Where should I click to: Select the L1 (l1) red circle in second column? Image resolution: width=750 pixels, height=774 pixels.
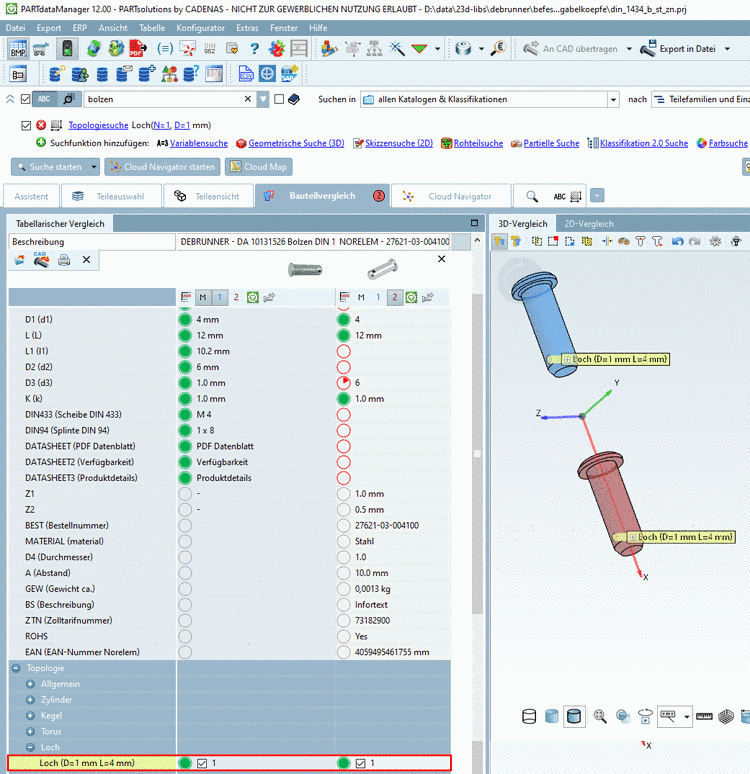344,351
